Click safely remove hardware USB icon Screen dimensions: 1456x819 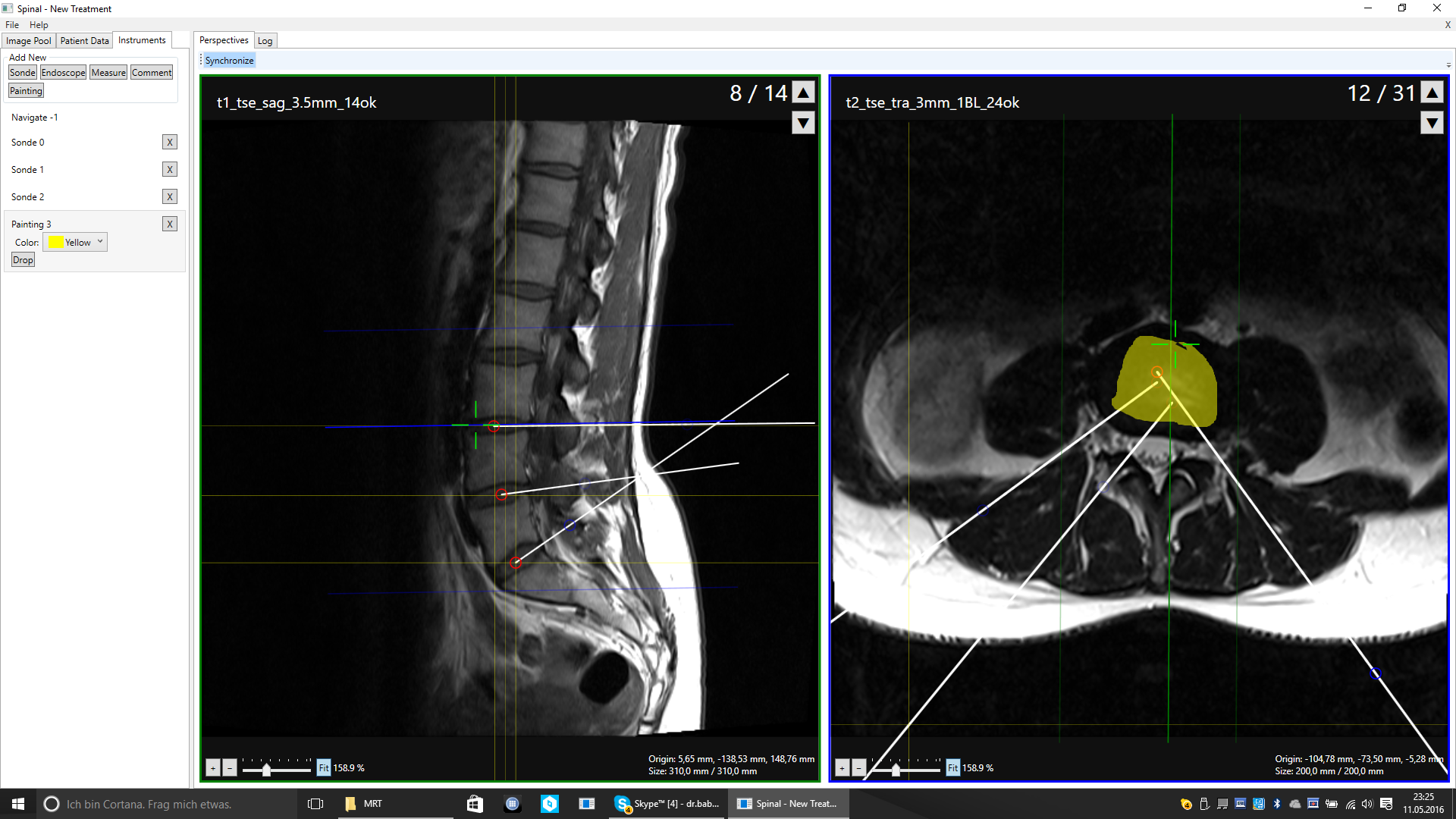1204,804
